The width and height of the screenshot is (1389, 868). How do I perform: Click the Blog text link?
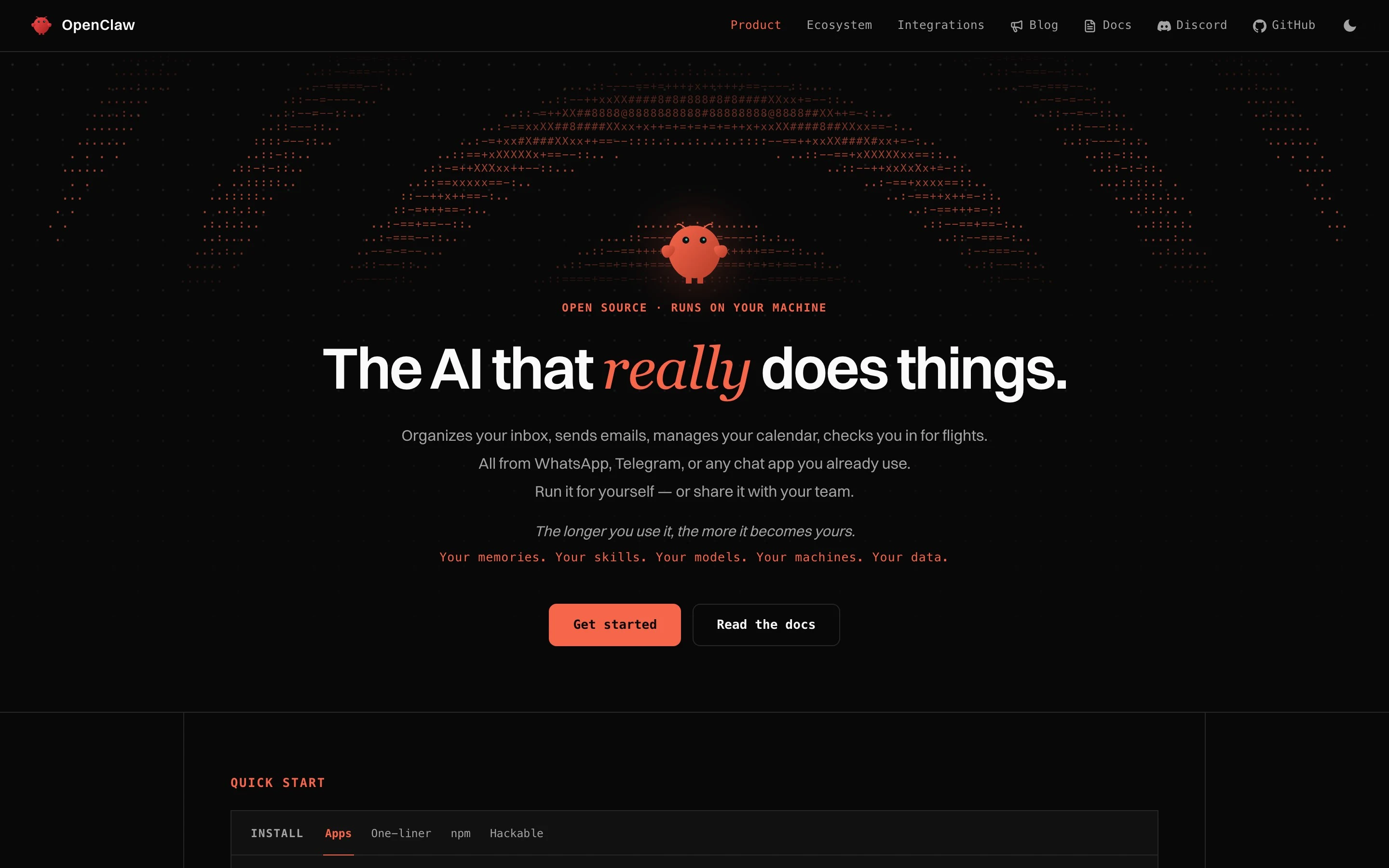pos(1044,25)
